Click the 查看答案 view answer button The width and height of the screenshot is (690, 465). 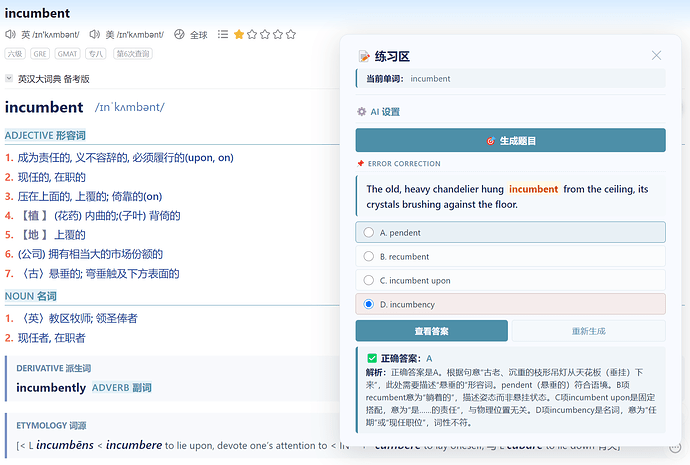pos(431,331)
